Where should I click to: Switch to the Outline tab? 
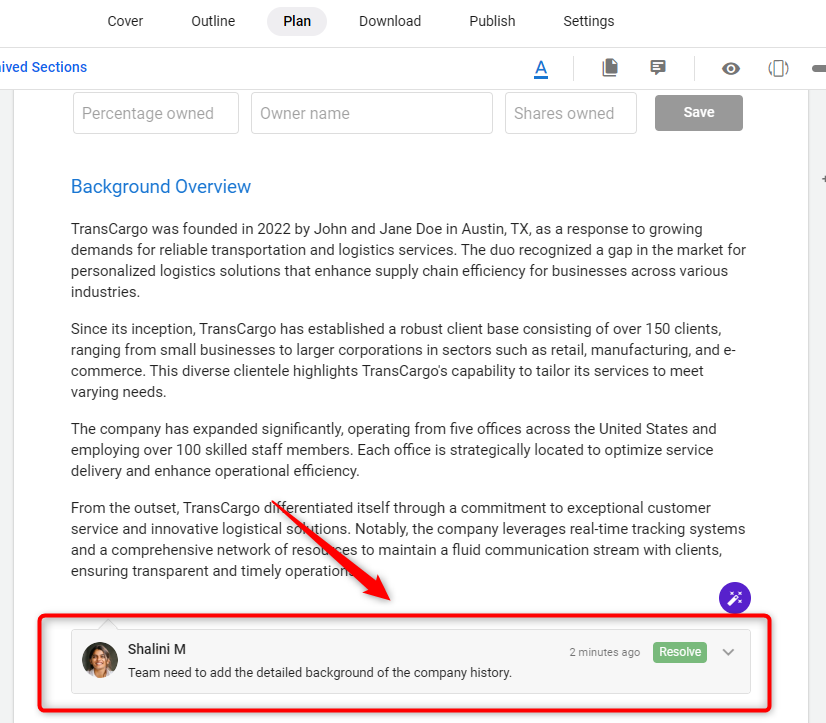[x=213, y=21]
